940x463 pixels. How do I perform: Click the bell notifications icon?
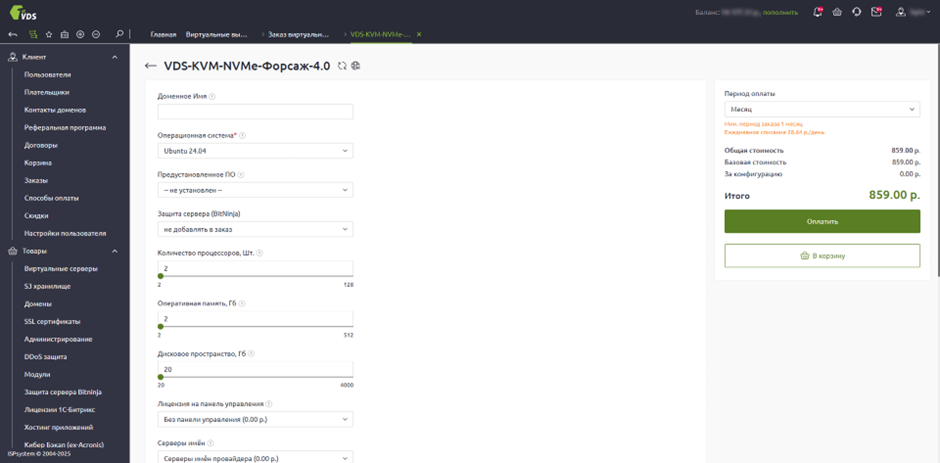coord(818,12)
